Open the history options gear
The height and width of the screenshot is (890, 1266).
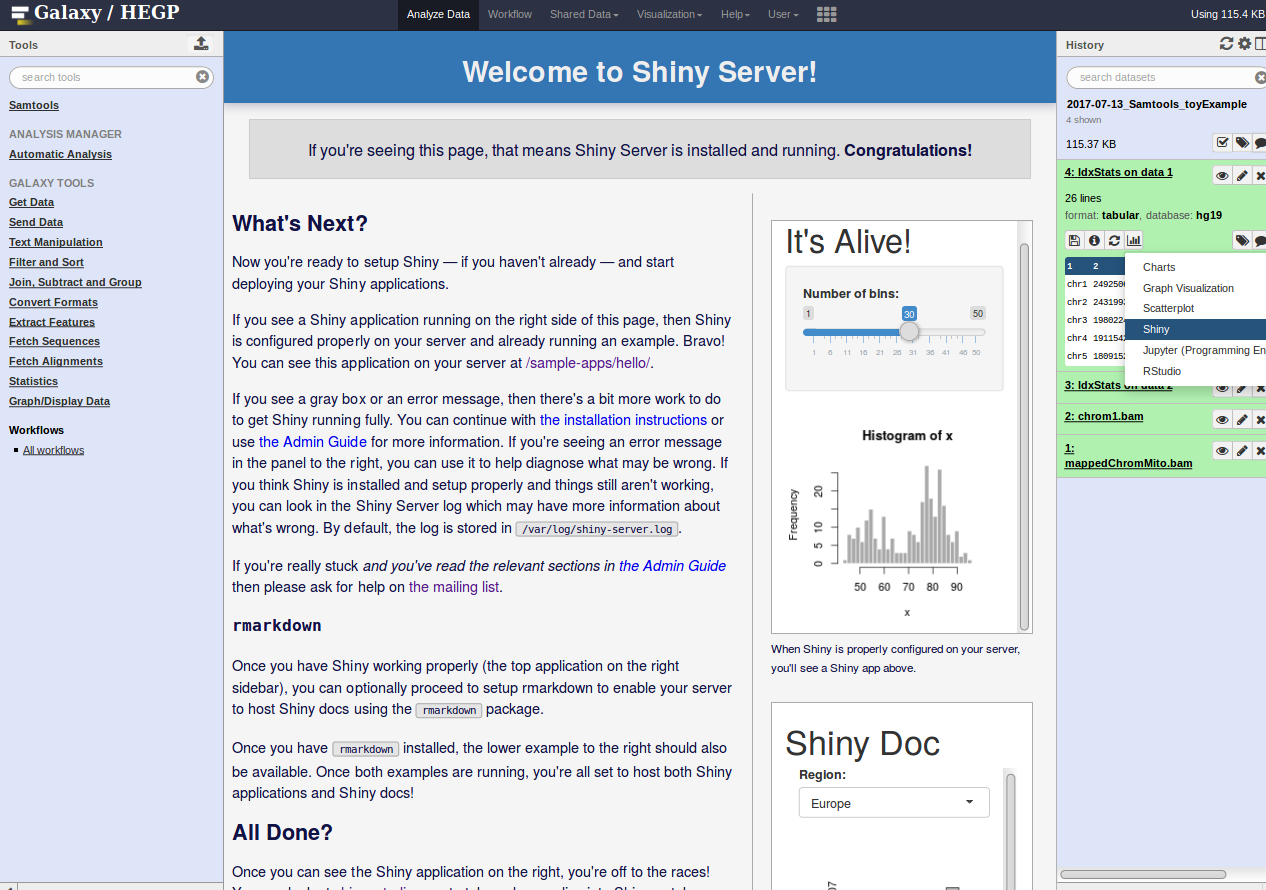(x=1244, y=43)
